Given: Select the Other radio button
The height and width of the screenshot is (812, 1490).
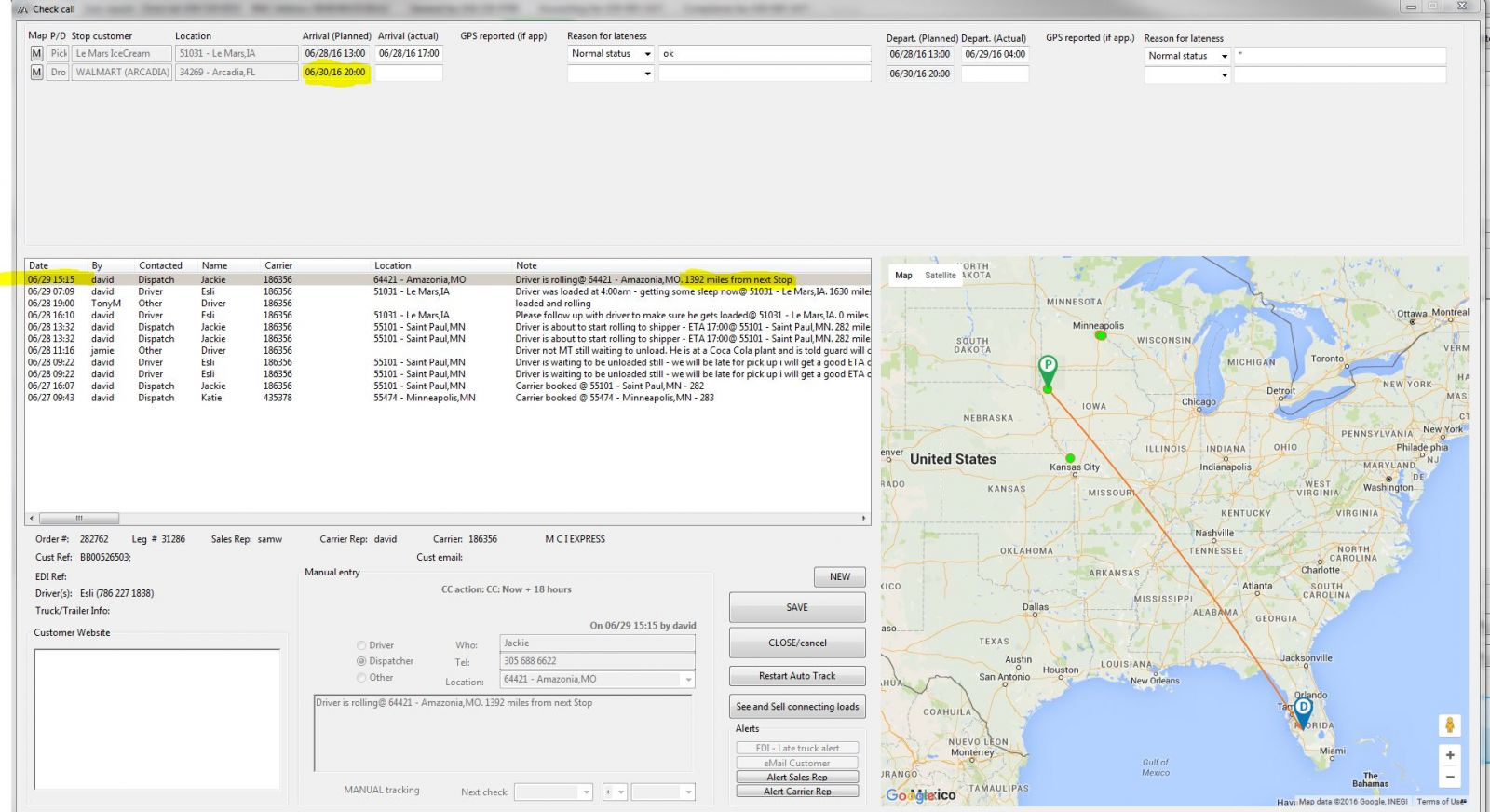Looking at the screenshot, I should (x=361, y=678).
